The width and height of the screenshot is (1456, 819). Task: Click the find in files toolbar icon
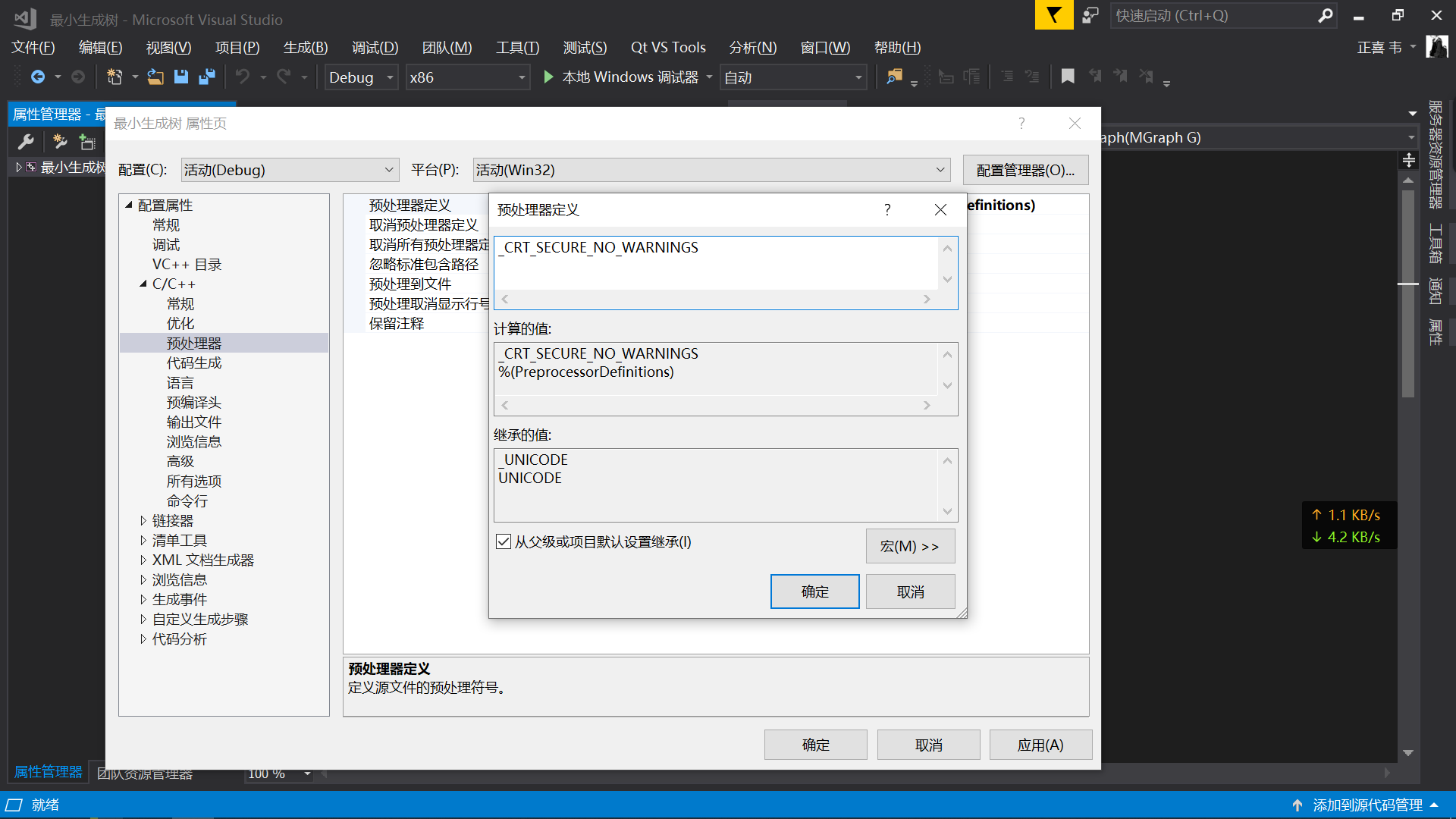(895, 77)
